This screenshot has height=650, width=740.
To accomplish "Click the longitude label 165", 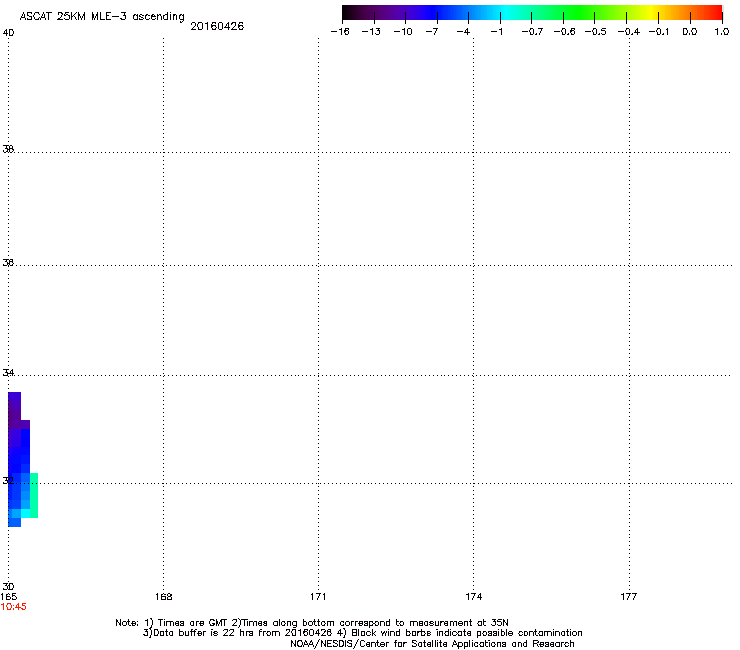I will click(8, 597).
